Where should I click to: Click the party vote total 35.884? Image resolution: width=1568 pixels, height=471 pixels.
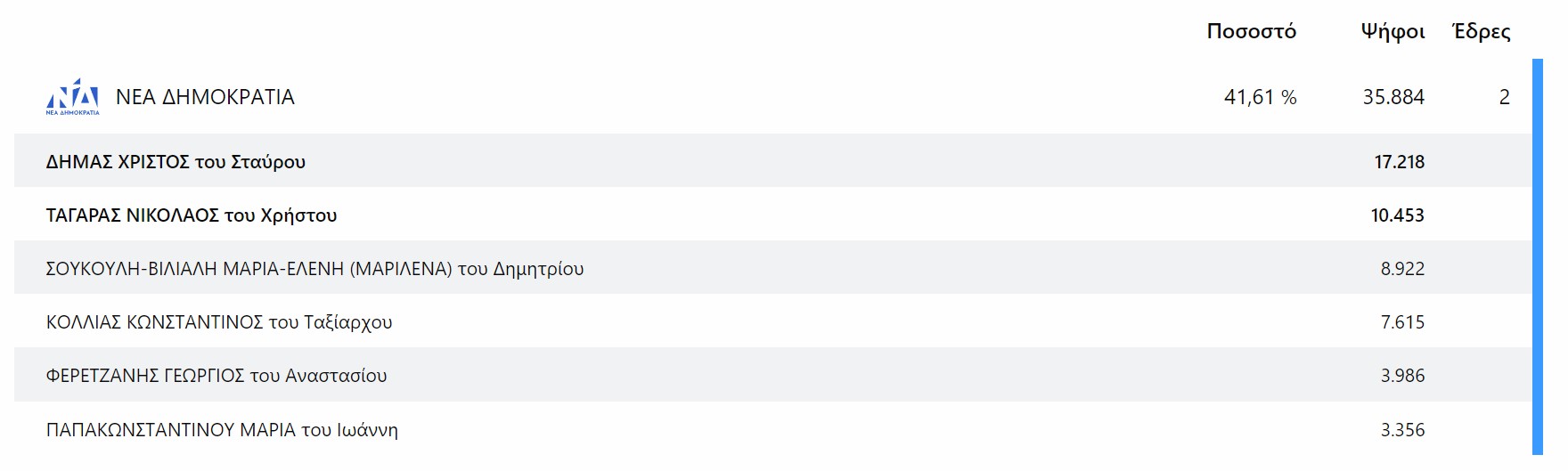[1393, 97]
